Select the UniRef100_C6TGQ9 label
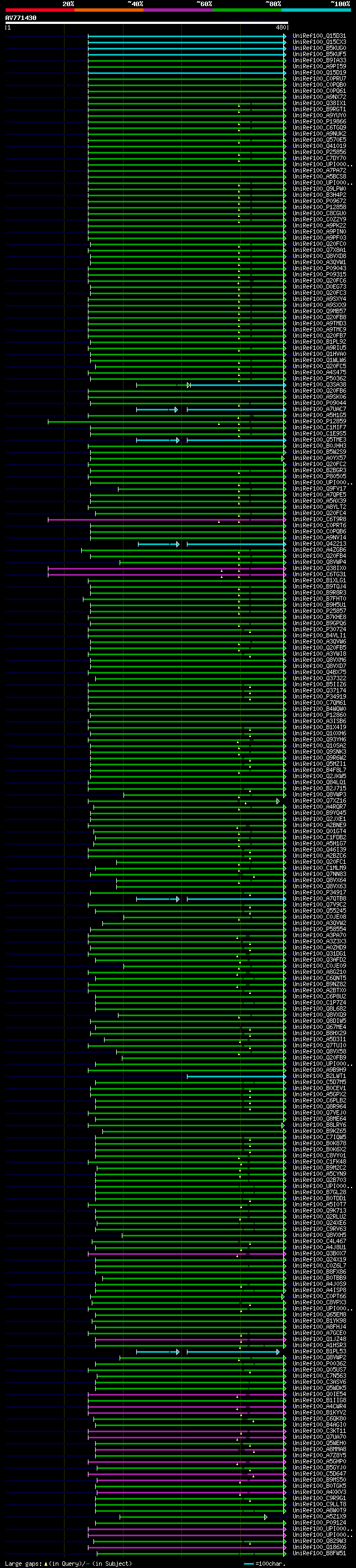The width and height of the screenshot is (356, 1568). point(319,128)
